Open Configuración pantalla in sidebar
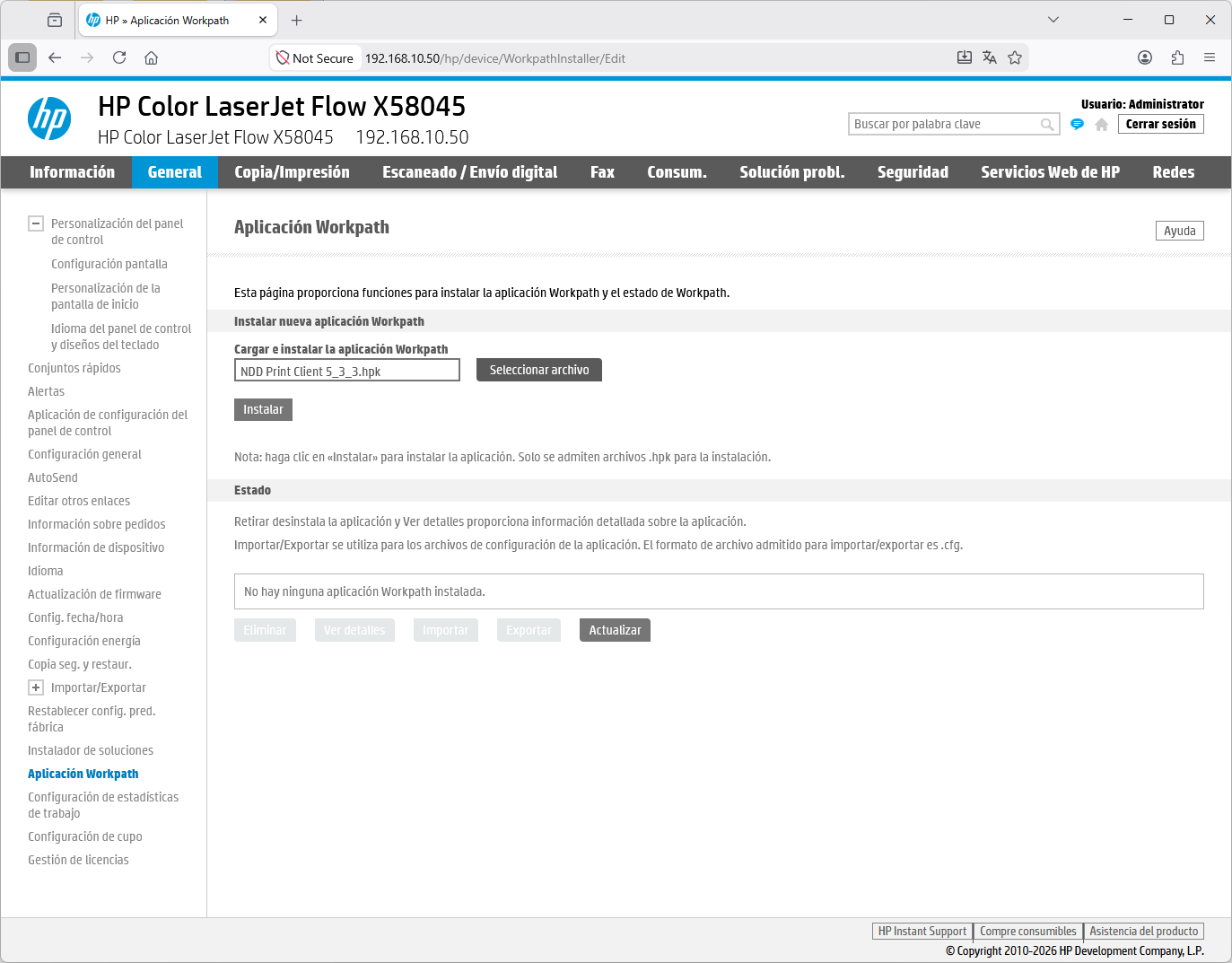Image resolution: width=1232 pixels, height=963 pixels. point(109,264)
